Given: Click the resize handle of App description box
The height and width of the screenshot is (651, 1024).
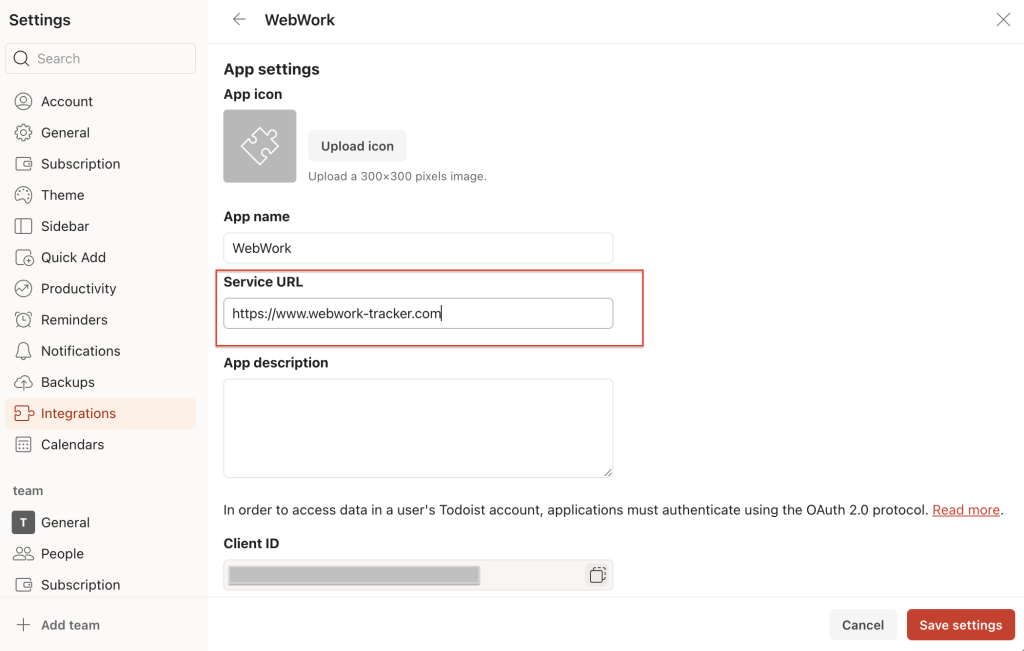Looking at the screenshot, I should (x=608, y=473).
